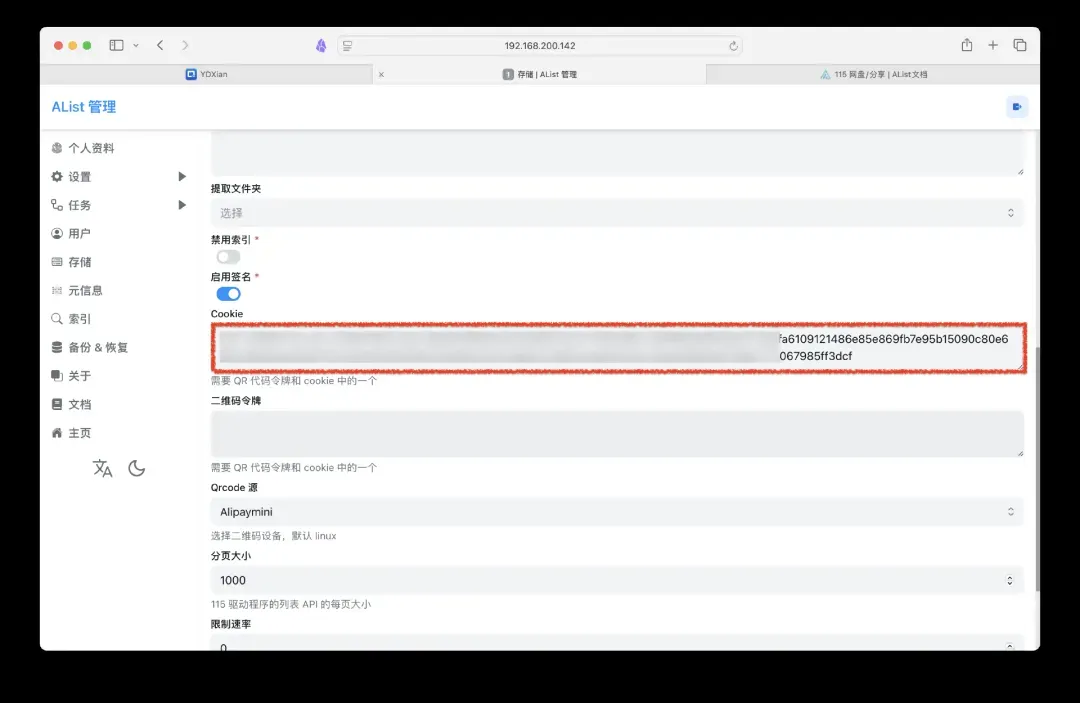Open the Qrcode 源 Alipaymini dropdown

(x=616, y=512)
